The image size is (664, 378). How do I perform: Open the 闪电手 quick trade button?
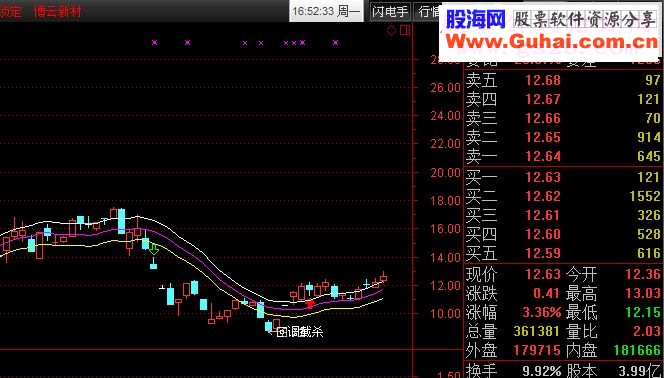click(390, 11)
